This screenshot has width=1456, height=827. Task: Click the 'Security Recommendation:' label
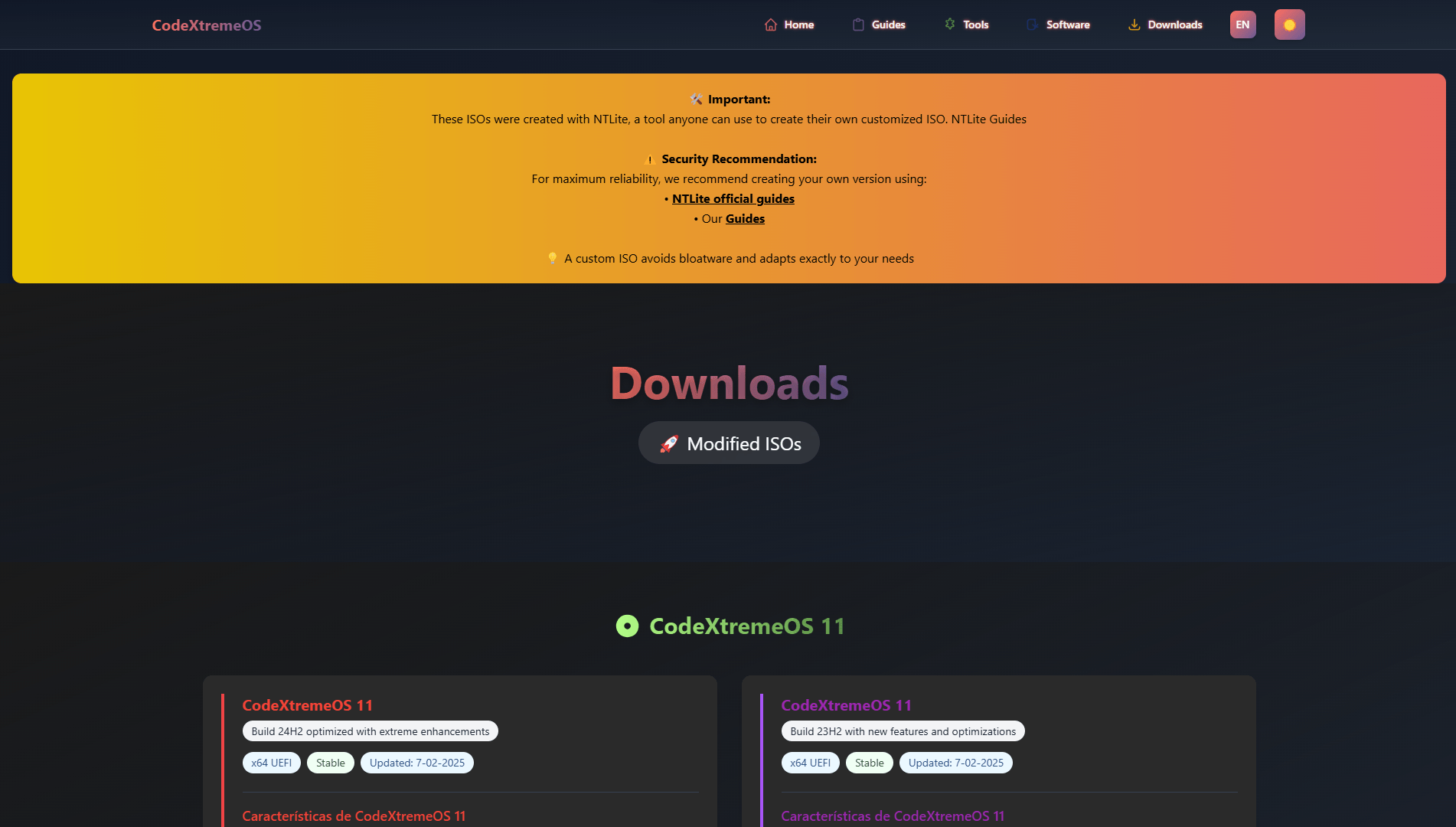click(x=739, y=159)
